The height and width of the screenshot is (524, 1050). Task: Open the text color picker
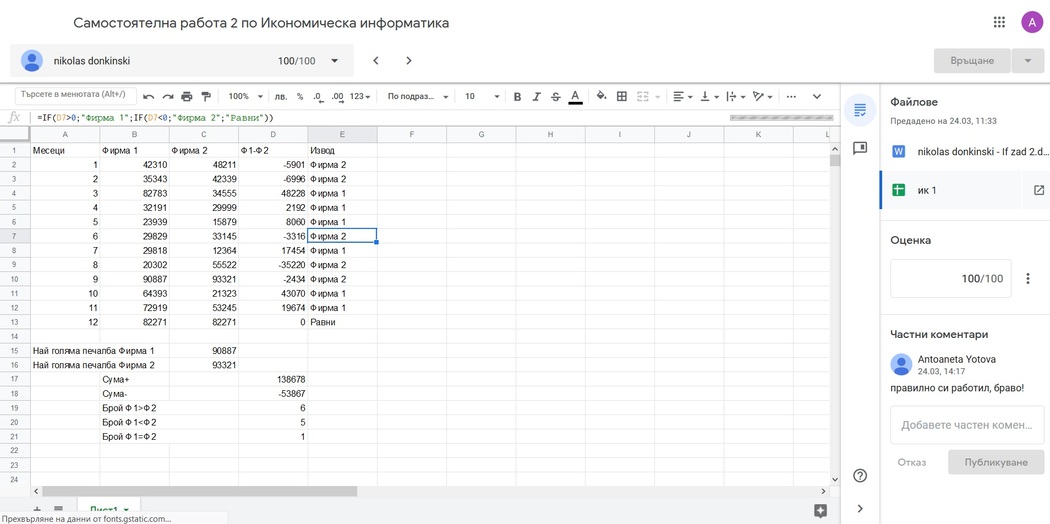click(x=575, y=97)
